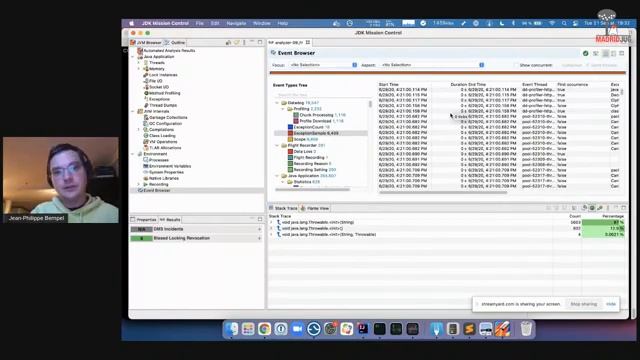The image size is (640, 360).
Task: Select Garbage Collections page icon
Action: click(146, 118)
